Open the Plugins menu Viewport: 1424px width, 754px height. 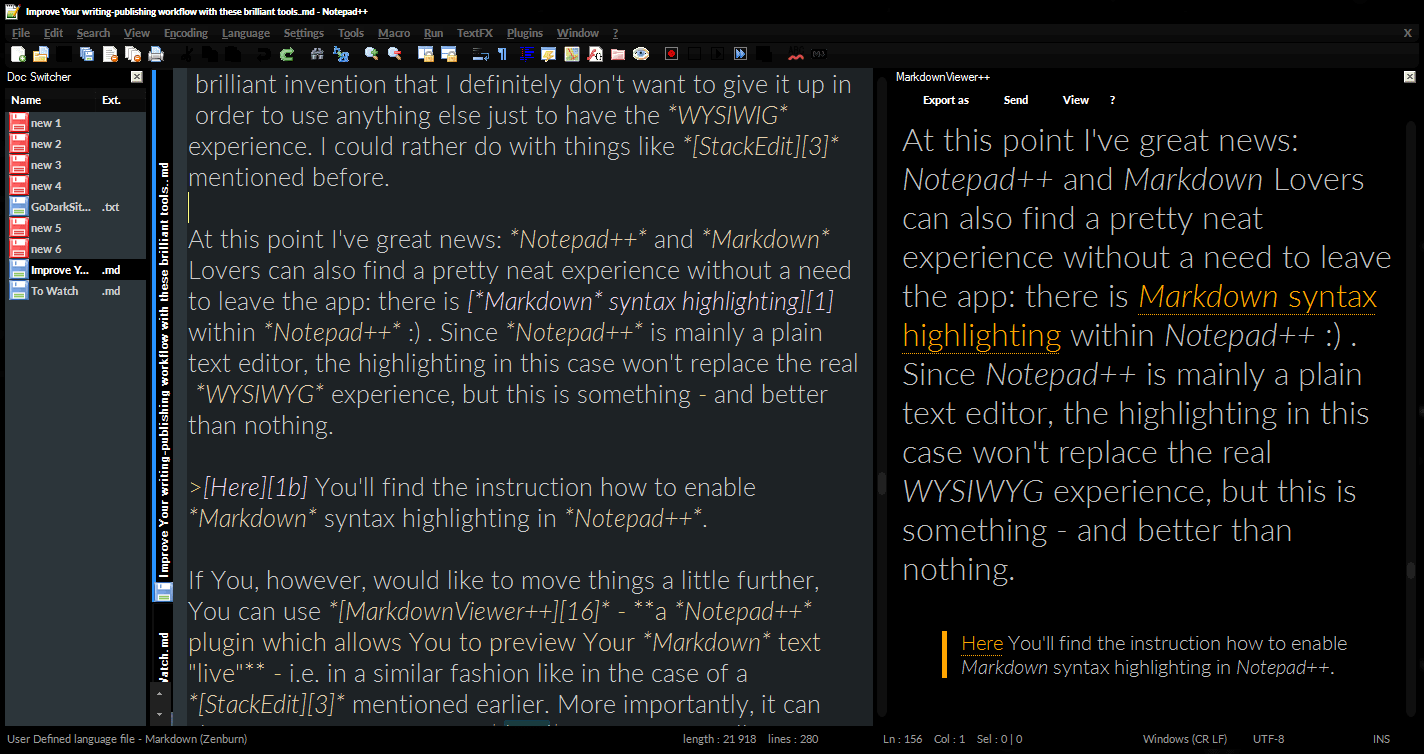click(524, 32)
